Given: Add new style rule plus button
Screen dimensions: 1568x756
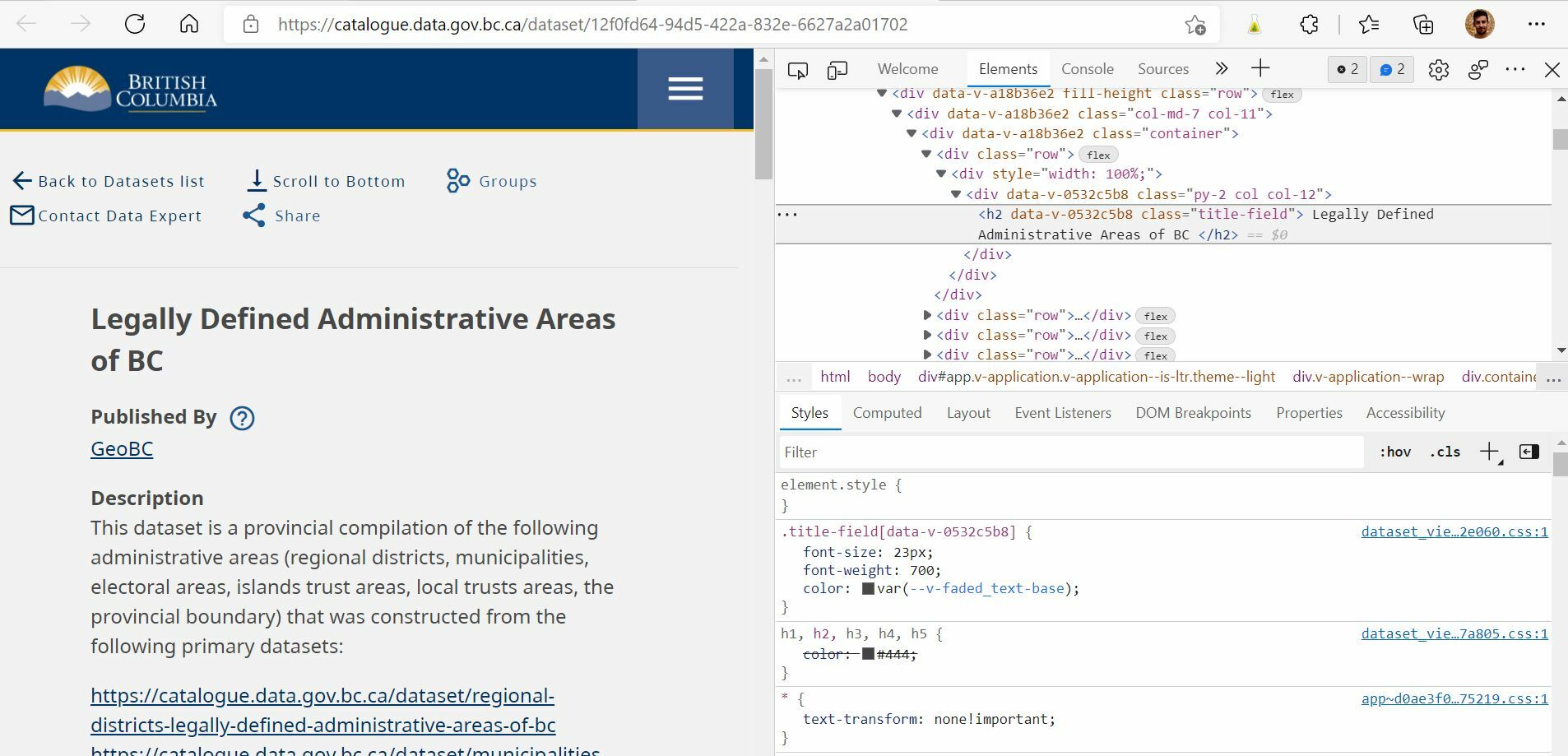Looking at the screenshot, I should pos(1490,452).
